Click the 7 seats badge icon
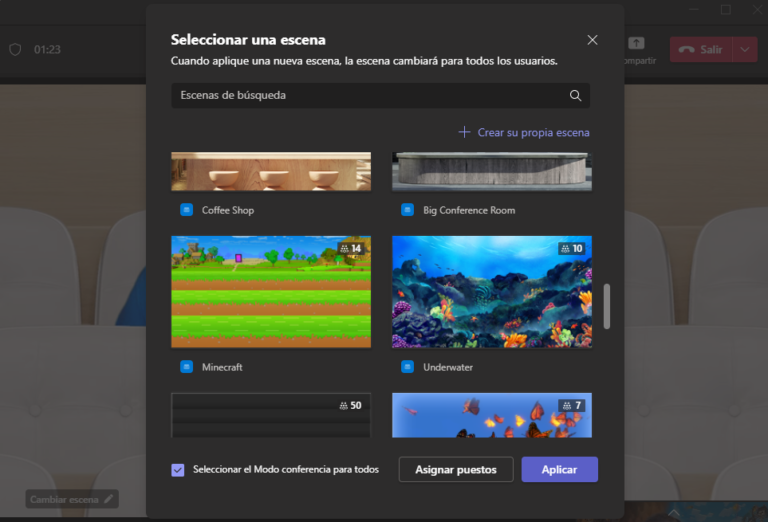The image size is (768, 522). click(x=567, y=405)
